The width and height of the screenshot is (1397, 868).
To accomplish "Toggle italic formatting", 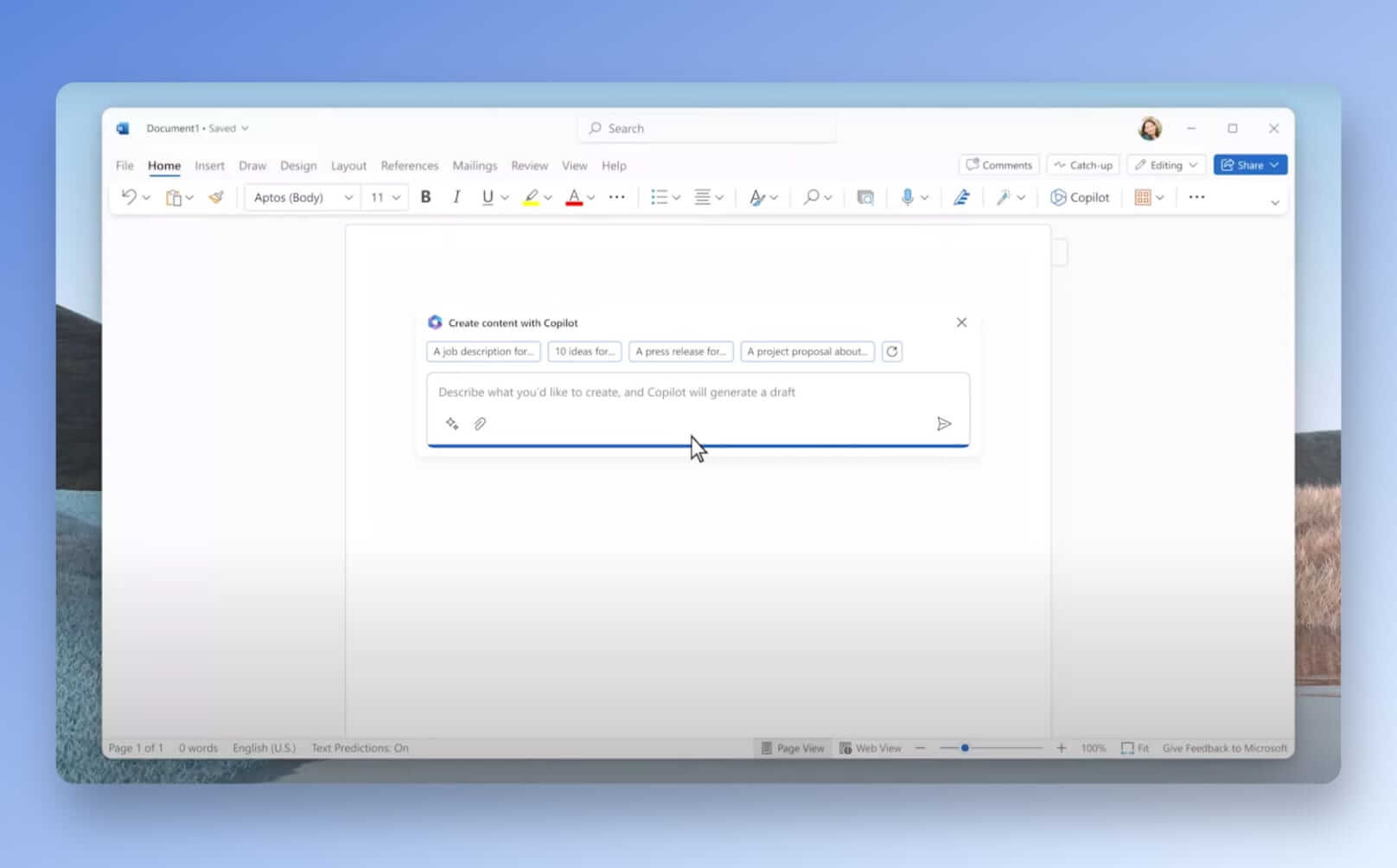I will pyautogui.click(x=456, y=197).
